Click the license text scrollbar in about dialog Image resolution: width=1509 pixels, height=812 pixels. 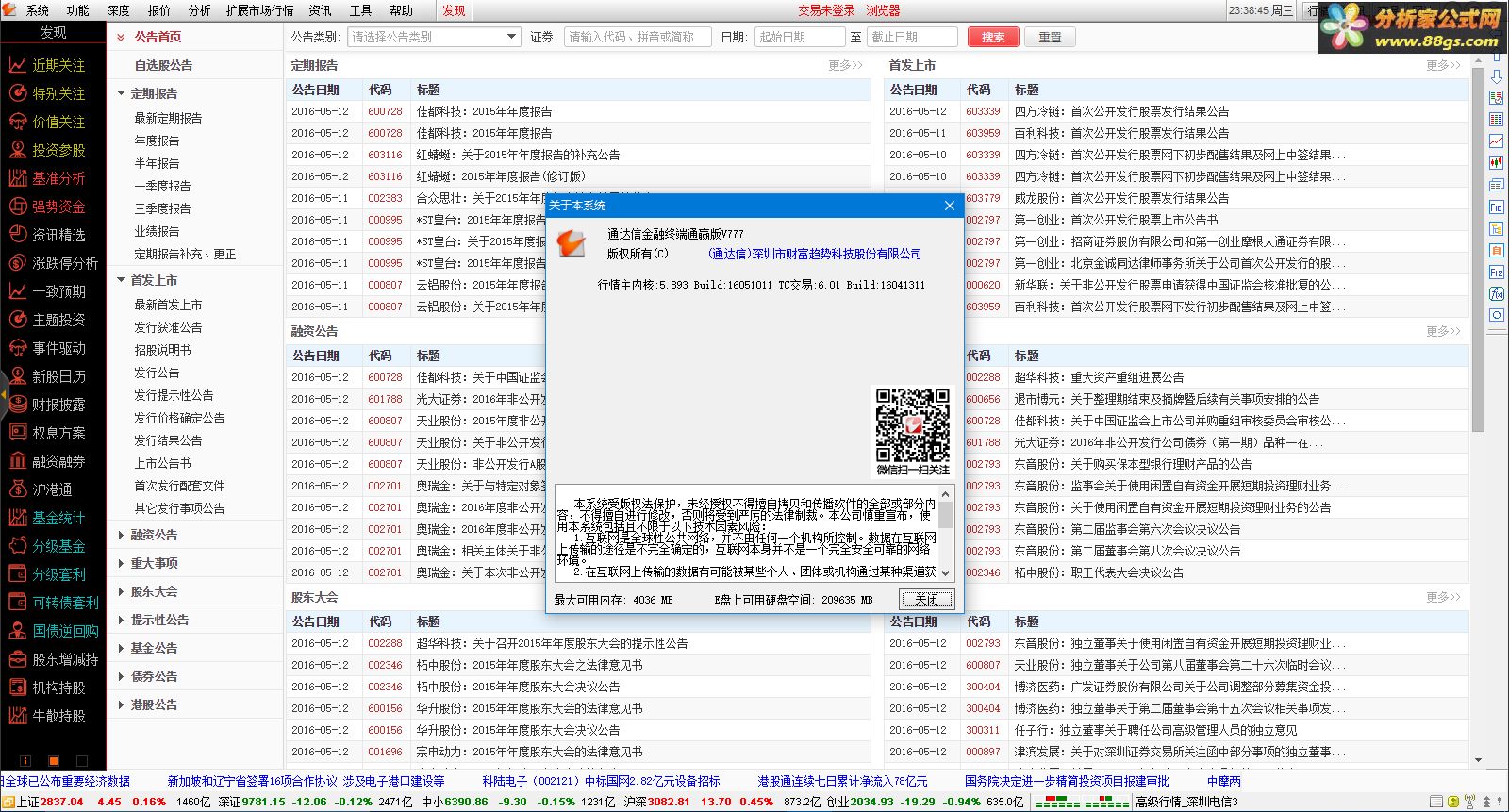946,514
